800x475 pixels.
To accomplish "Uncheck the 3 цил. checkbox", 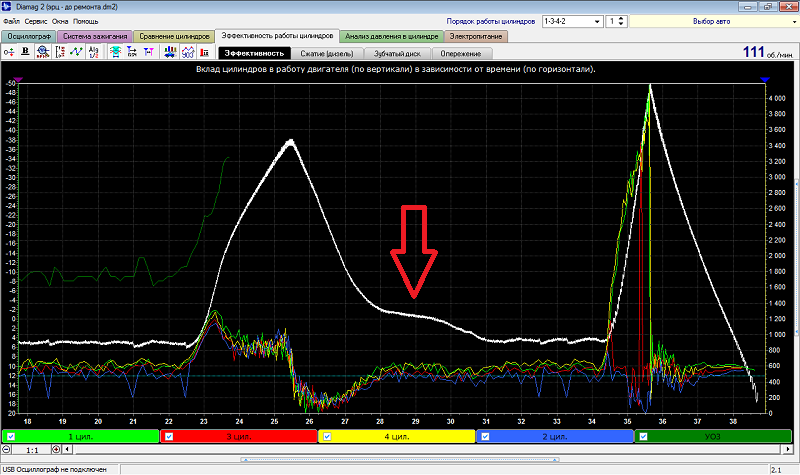I will (169, 437).
